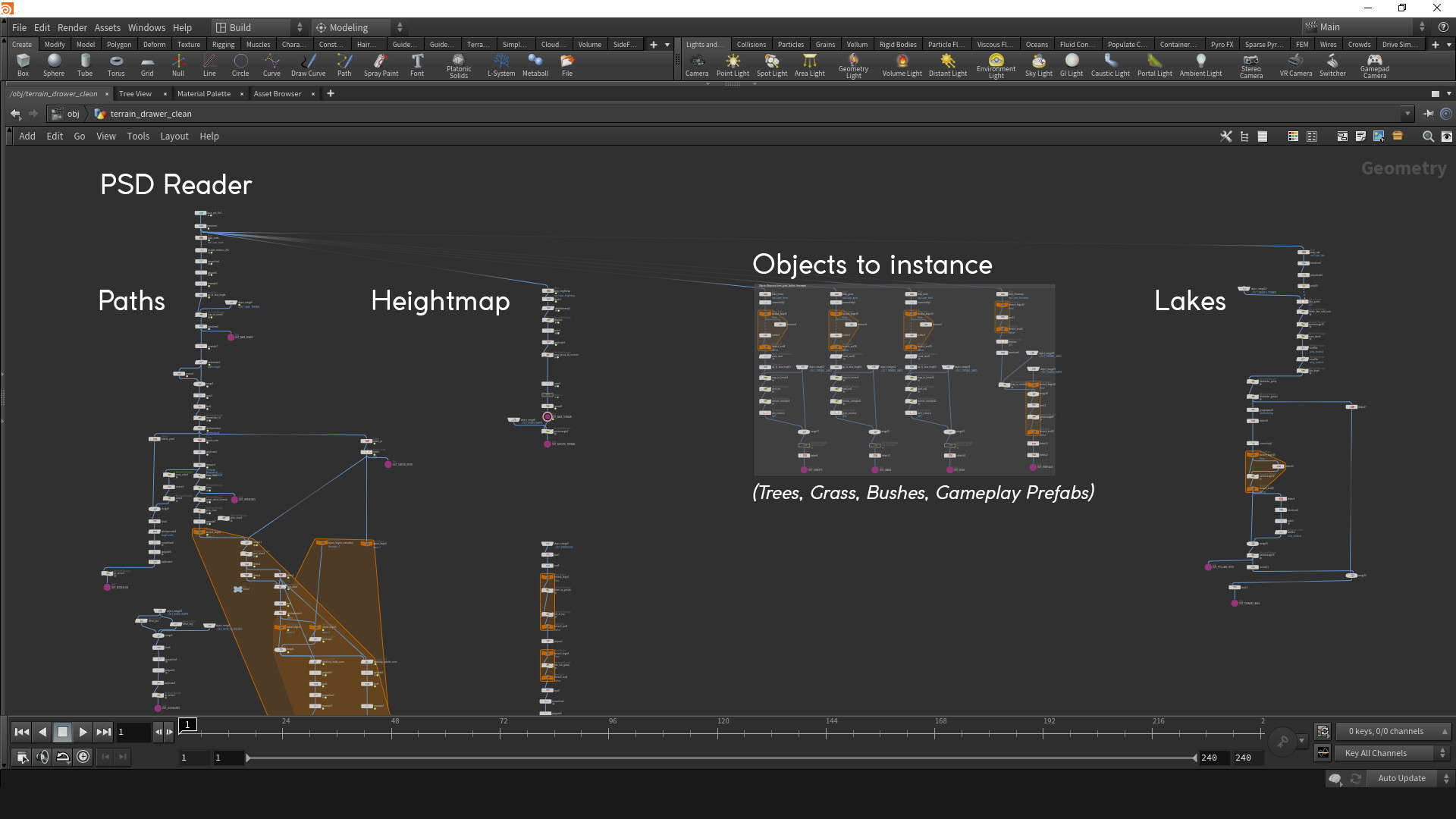This screenshot has height=819, width=1456.
Task: Add a Point Light from the shelf
Action: [733, 64]
